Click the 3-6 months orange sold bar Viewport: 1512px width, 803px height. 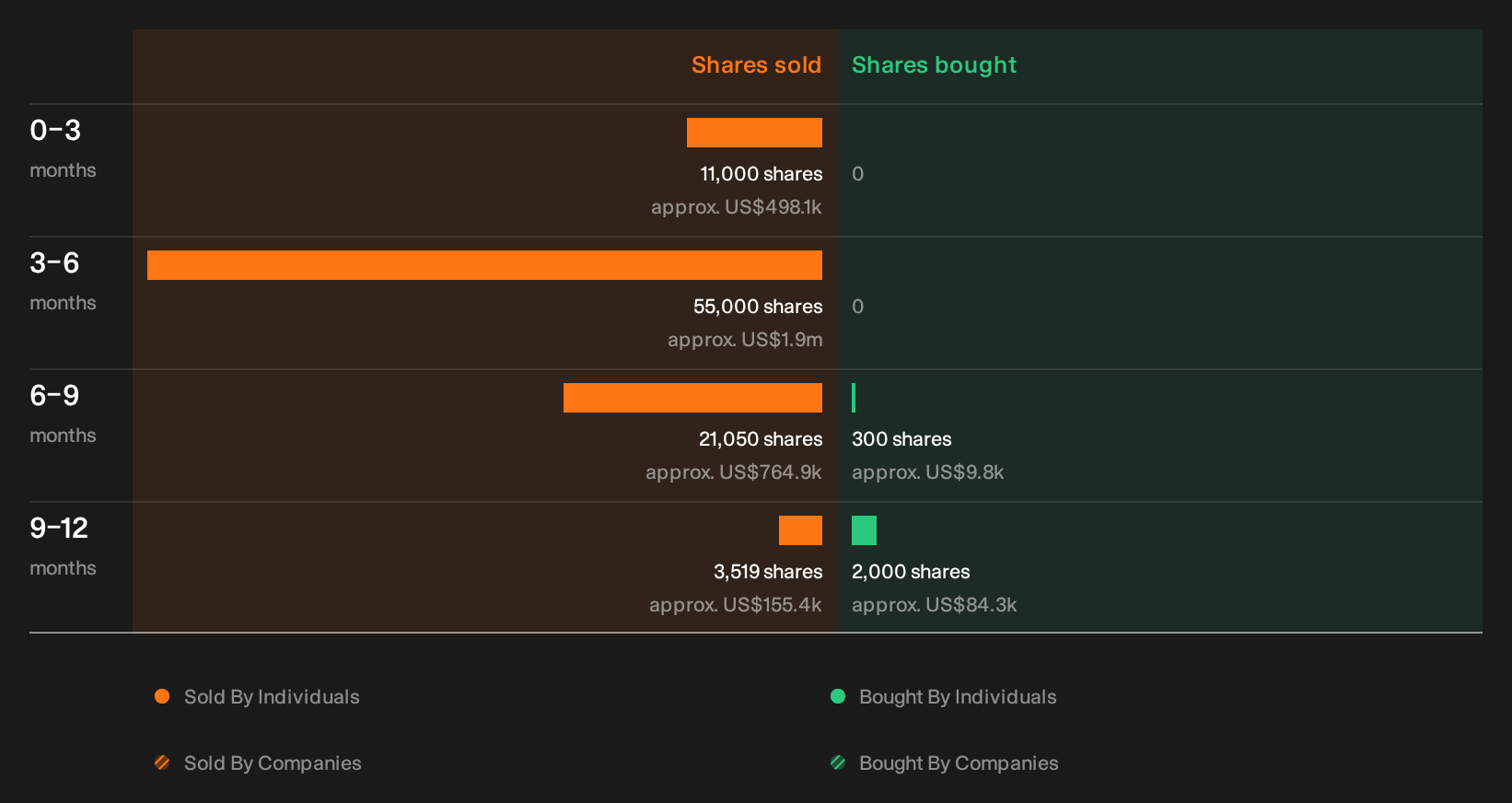click(484, 265)
